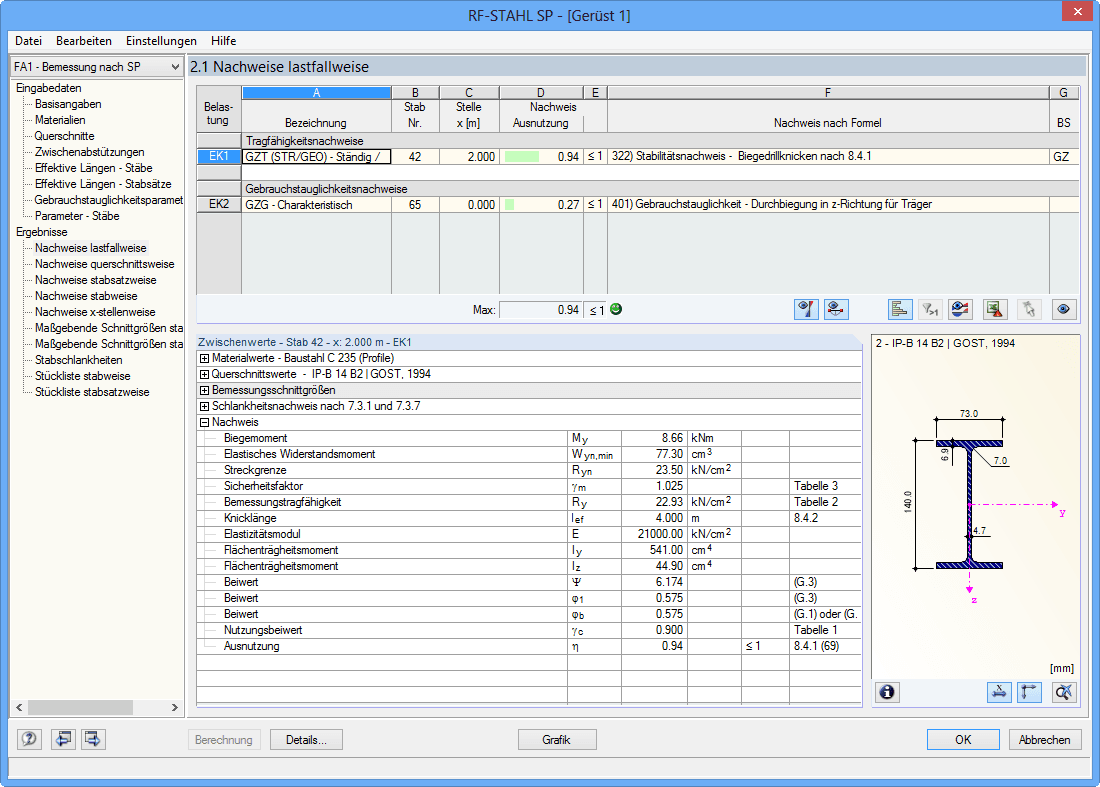Click the Knicklänge row in Nachweis
The width and height of the screenshot is (1100, 787).
tap(529, 518)
